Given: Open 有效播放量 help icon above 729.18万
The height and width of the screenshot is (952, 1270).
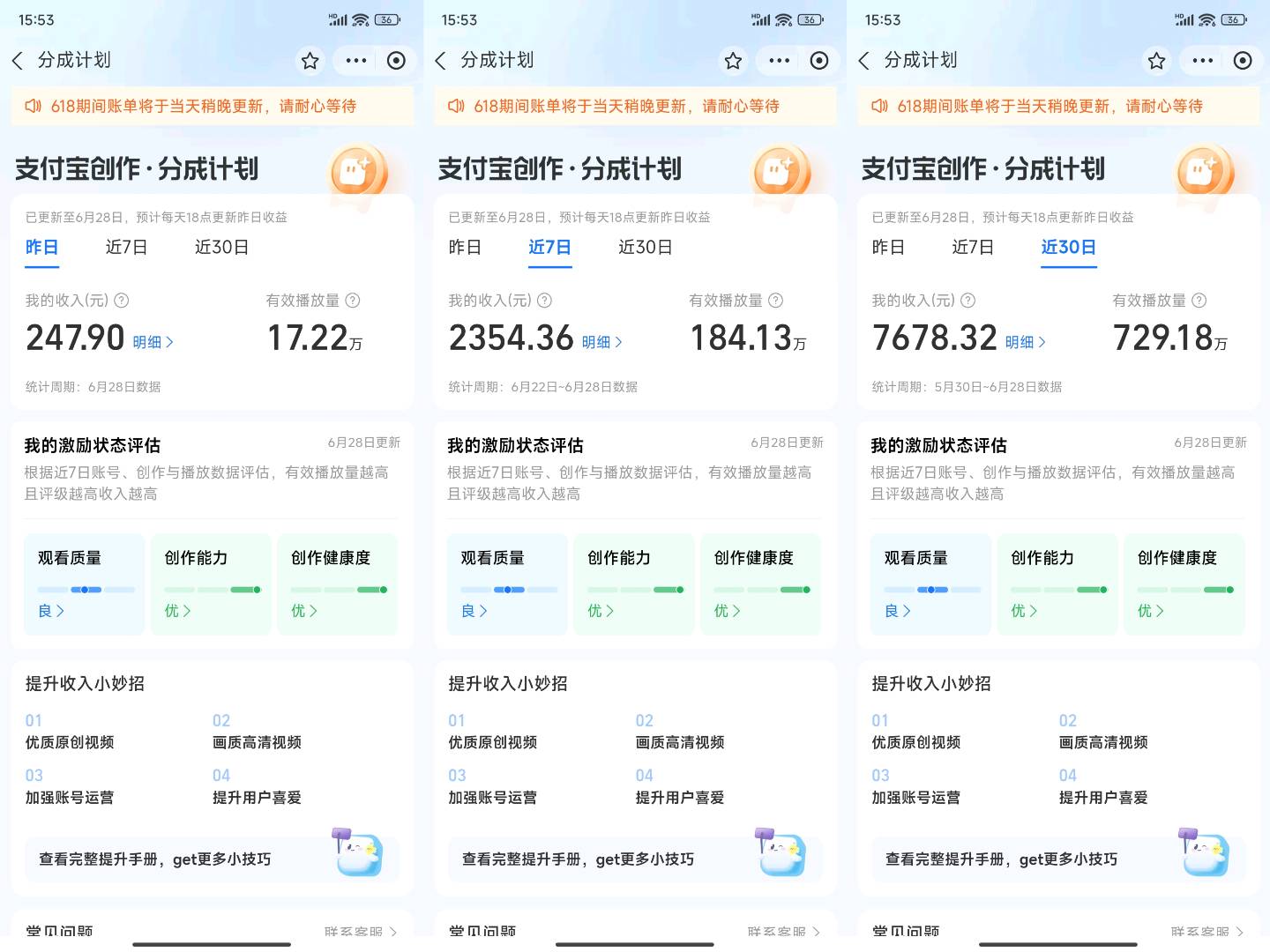Looking at the screenshot, I should coord(1199,301).
